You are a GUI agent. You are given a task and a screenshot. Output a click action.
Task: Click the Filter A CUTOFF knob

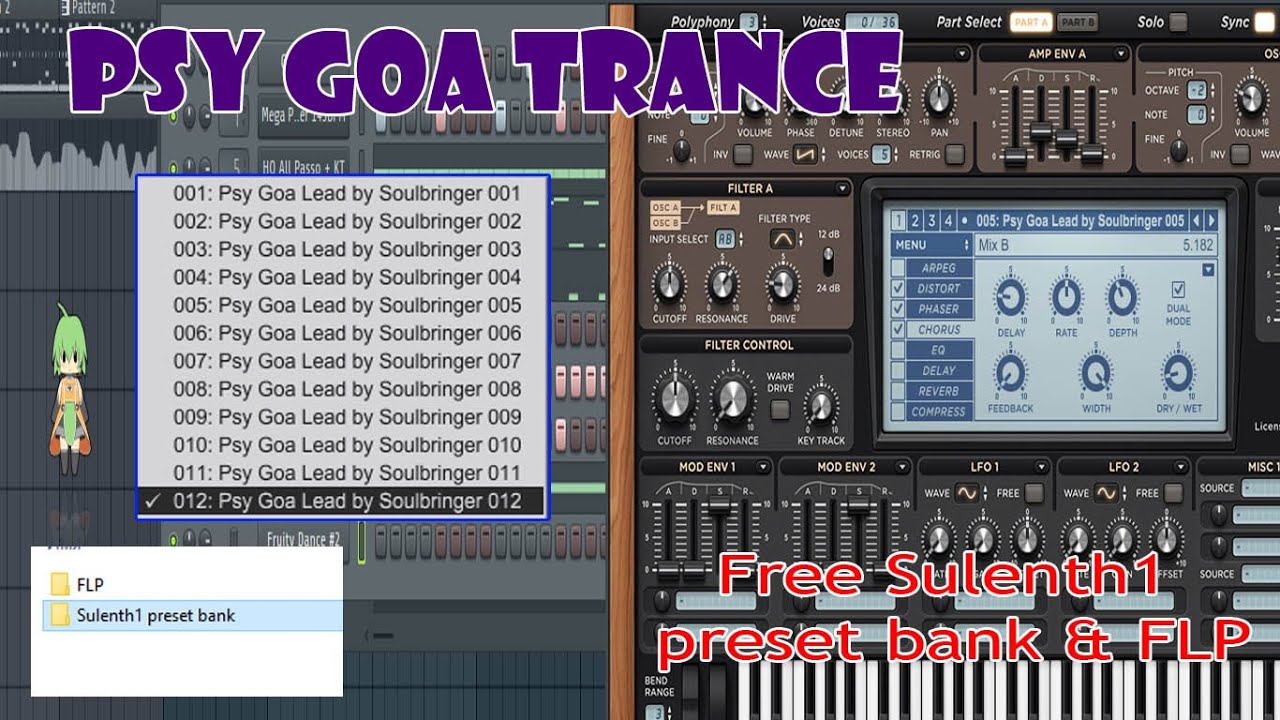tap(669, 285)
